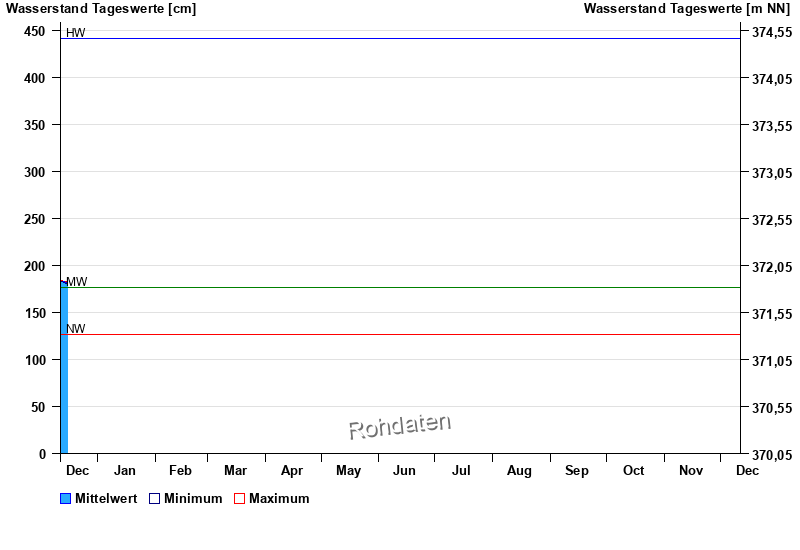This screenshot has width=800, height=550.
Task: Click the Wasserstand Tageswerte [cm] axis title
Action: pyautogui.click(x=101, y=9)
